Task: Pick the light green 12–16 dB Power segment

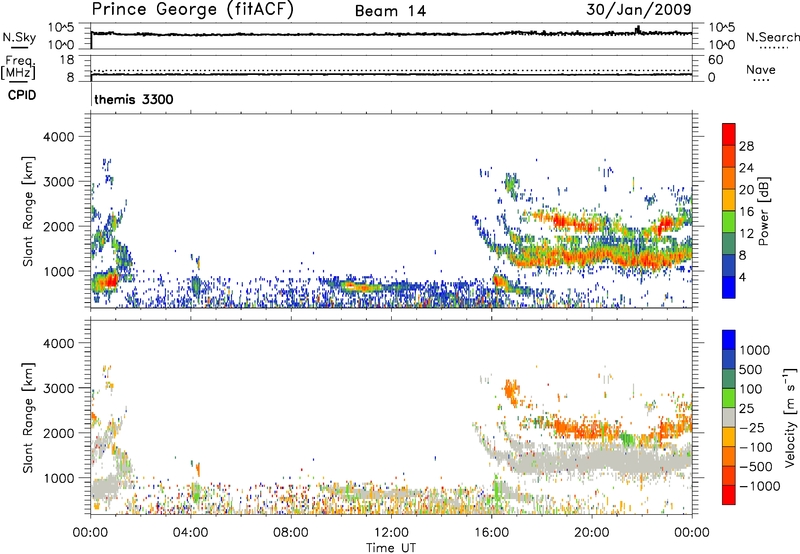Action: 729,222
